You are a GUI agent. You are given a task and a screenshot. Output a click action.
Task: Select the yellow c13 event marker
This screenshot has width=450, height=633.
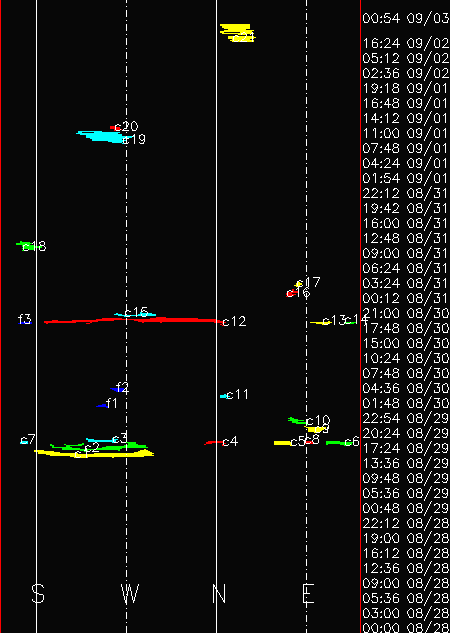pyautogui.click(x=320, y=322)
